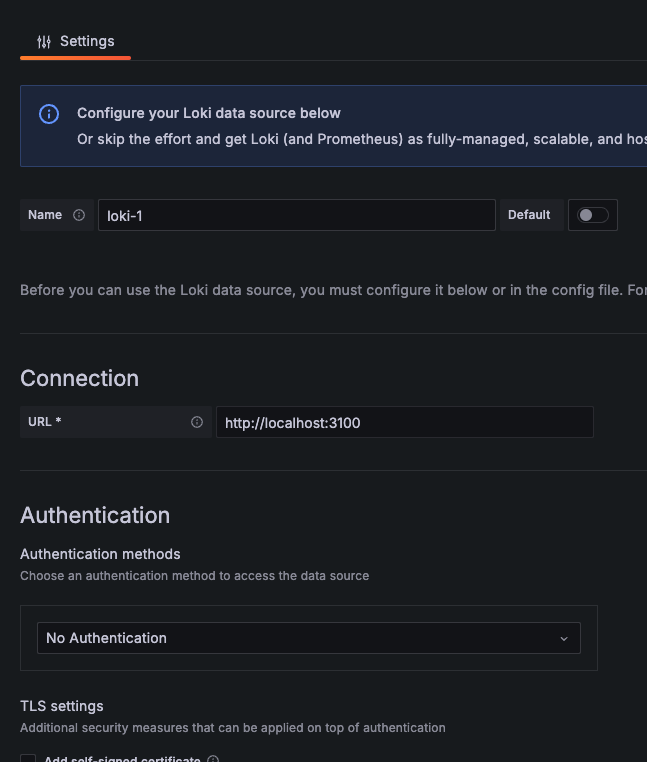Image resolution: width=647 pixels, height=762 pixels.
Task: Click the Settings sliders icon
Action: click(x=44, y=42)
